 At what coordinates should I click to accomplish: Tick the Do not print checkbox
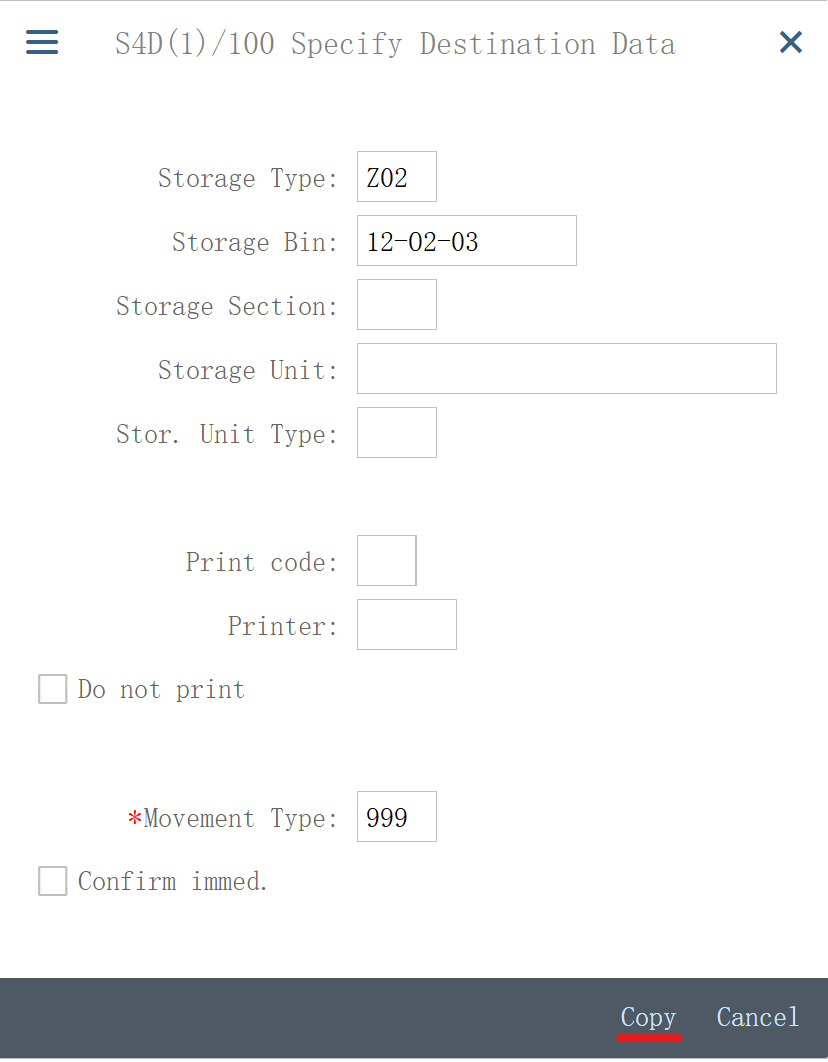pyautogui.click(x=53, y=690)
